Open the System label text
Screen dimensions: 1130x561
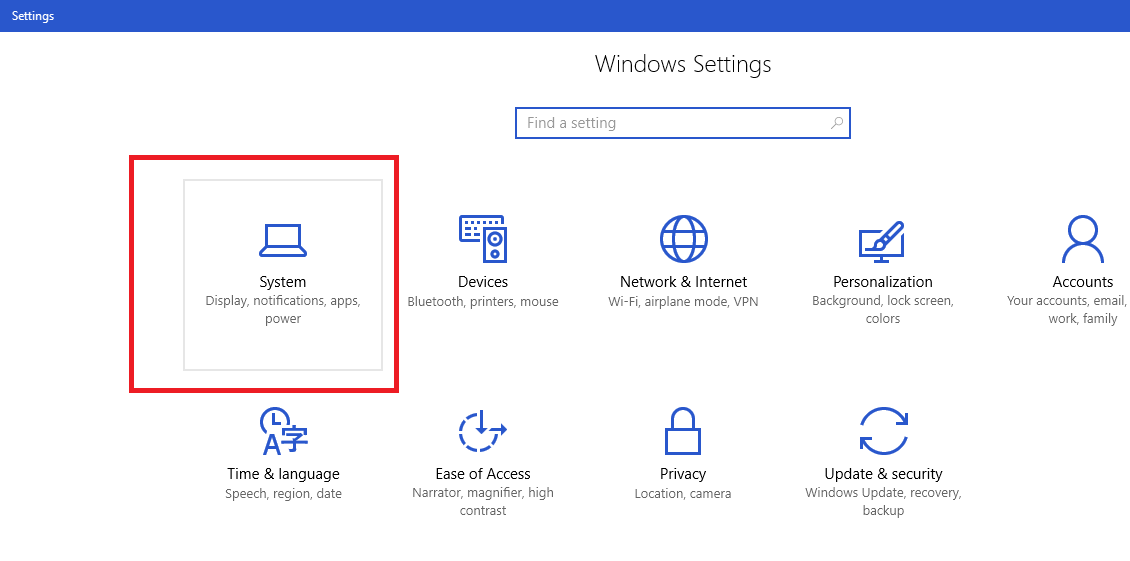282,282
